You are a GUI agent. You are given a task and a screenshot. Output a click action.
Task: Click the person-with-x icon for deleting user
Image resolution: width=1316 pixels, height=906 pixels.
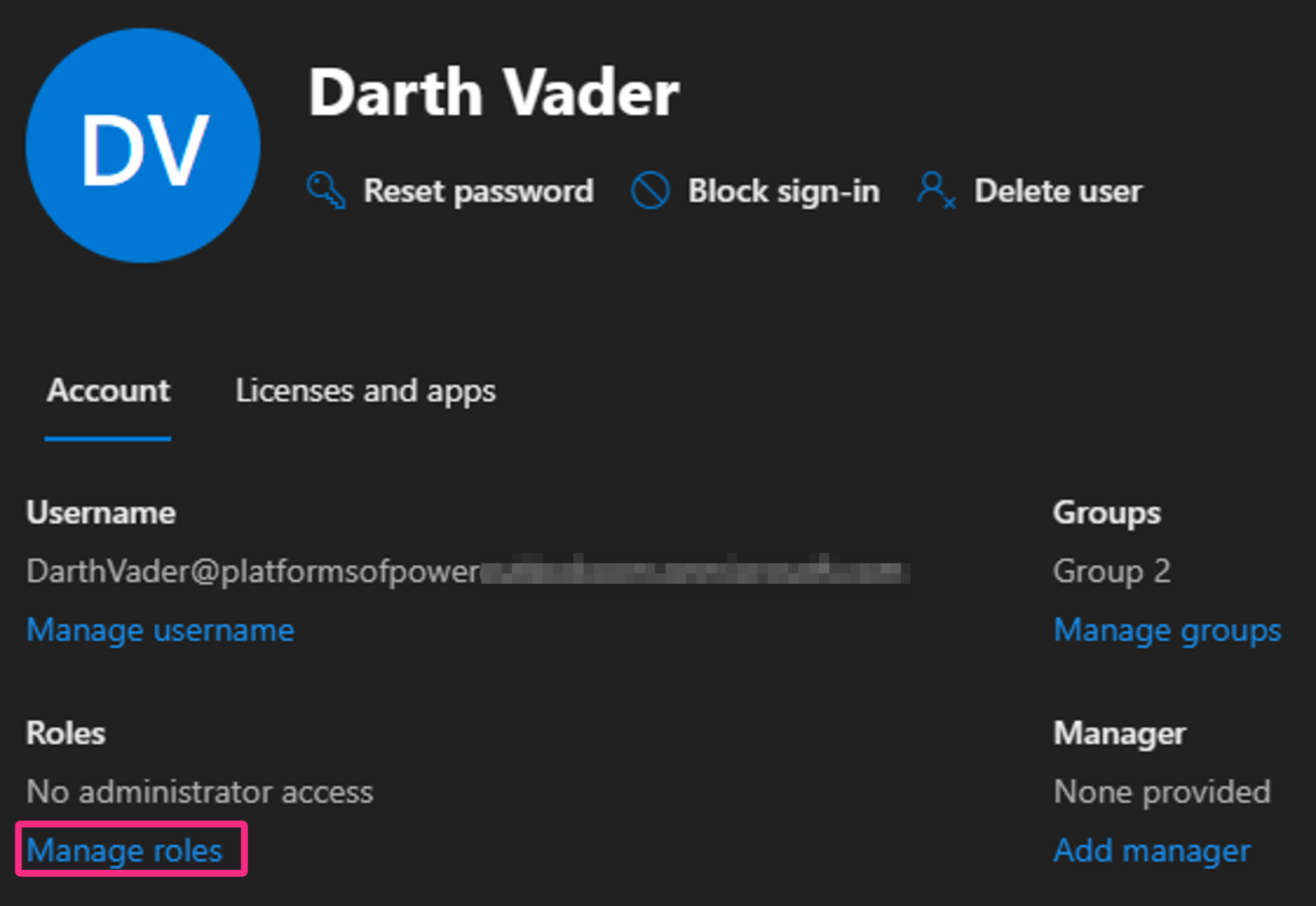[936, 190]
